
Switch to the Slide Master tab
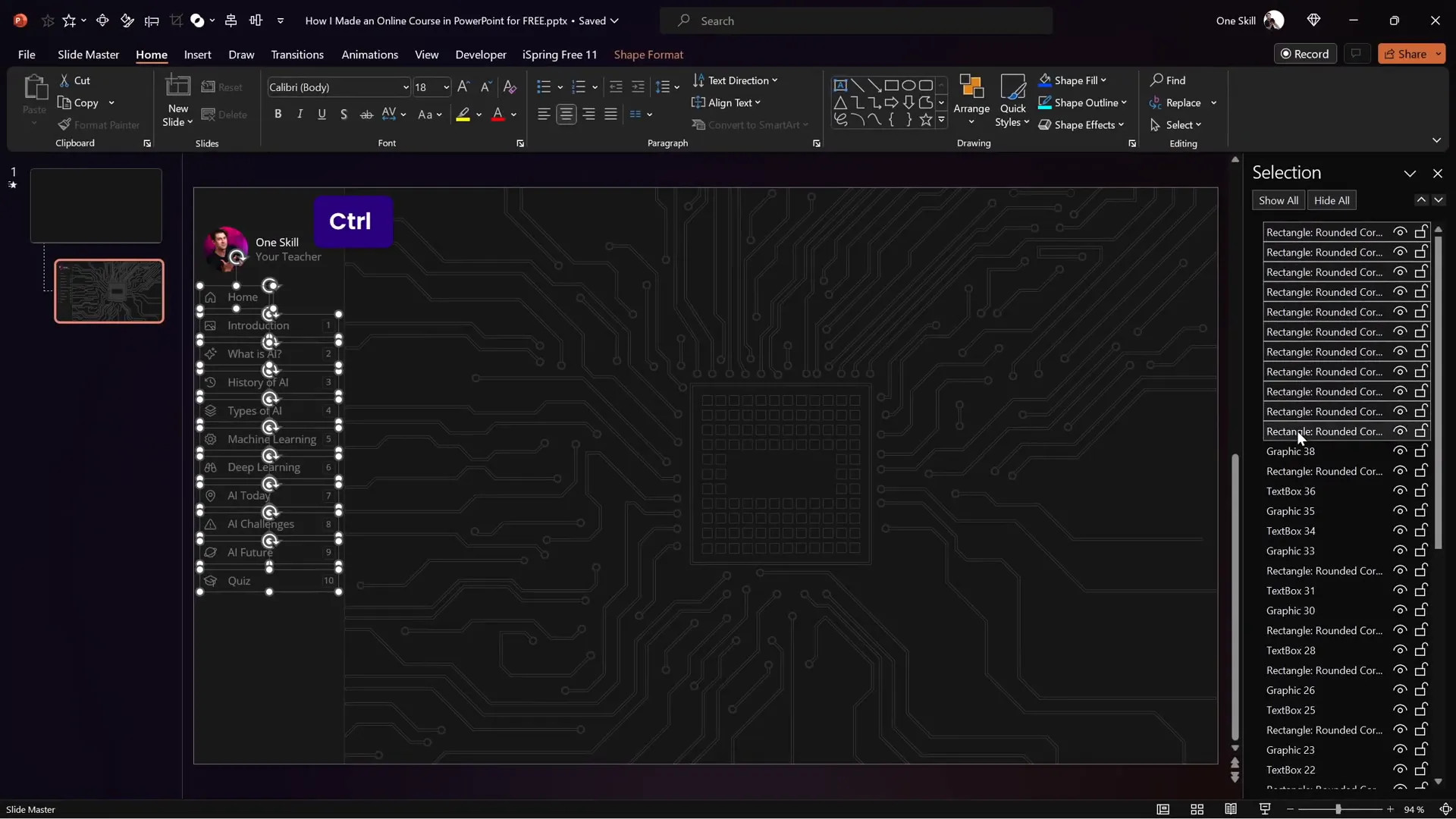point(87,54)
